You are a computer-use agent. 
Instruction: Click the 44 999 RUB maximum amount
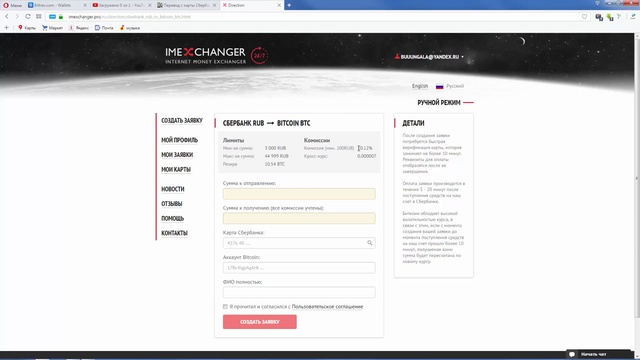tap(276, 156)
